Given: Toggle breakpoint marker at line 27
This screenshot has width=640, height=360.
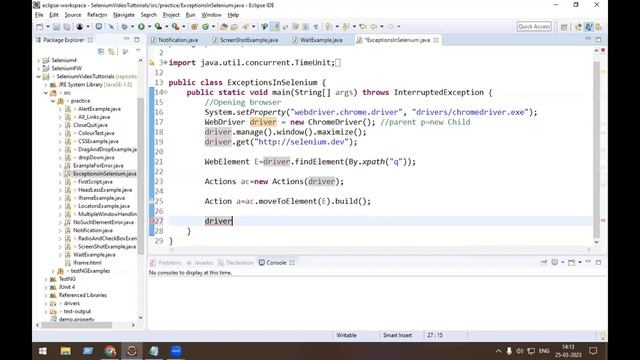Looking at the screenshot, I should pos(152,221).
